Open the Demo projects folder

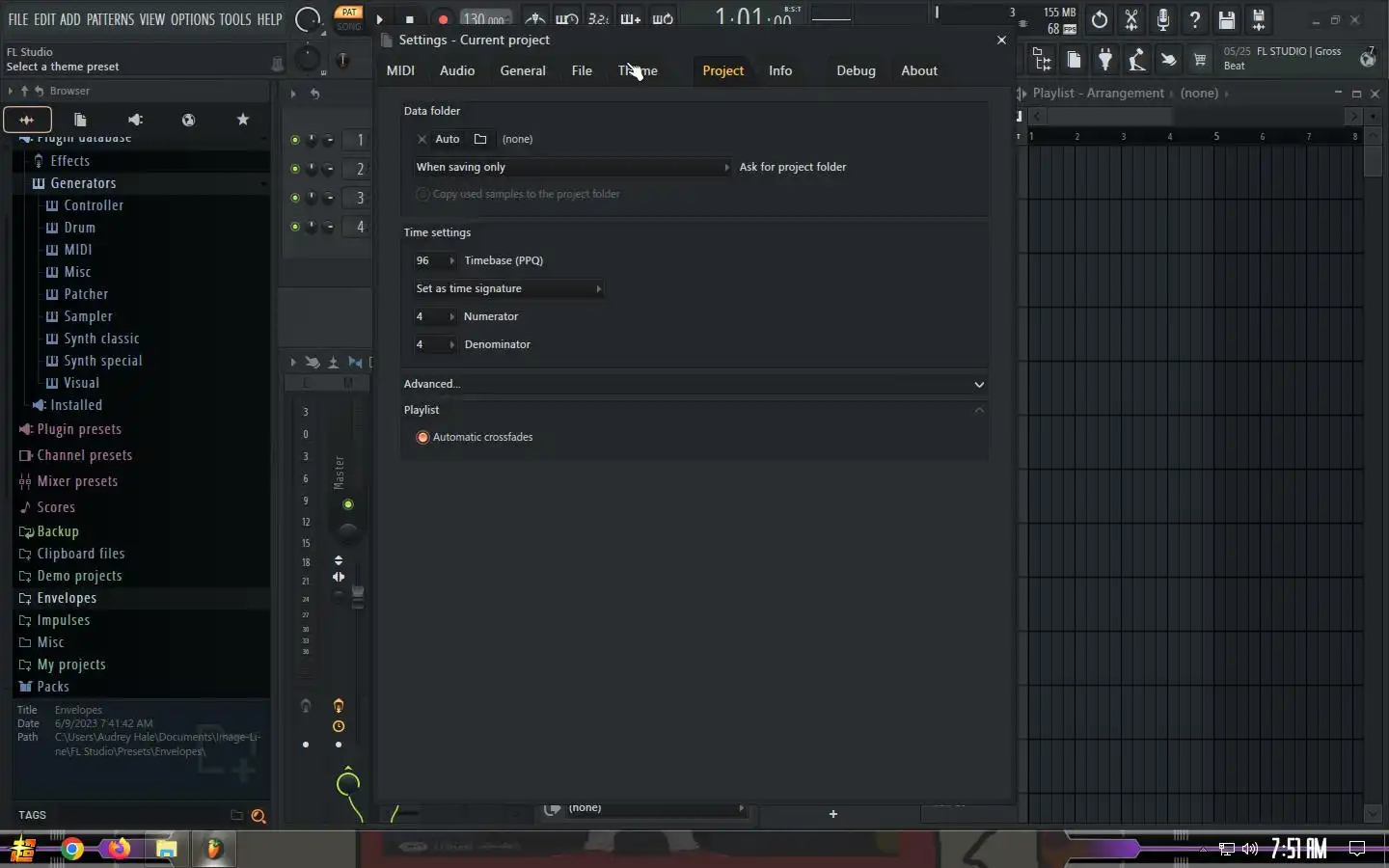coord(79,576)
